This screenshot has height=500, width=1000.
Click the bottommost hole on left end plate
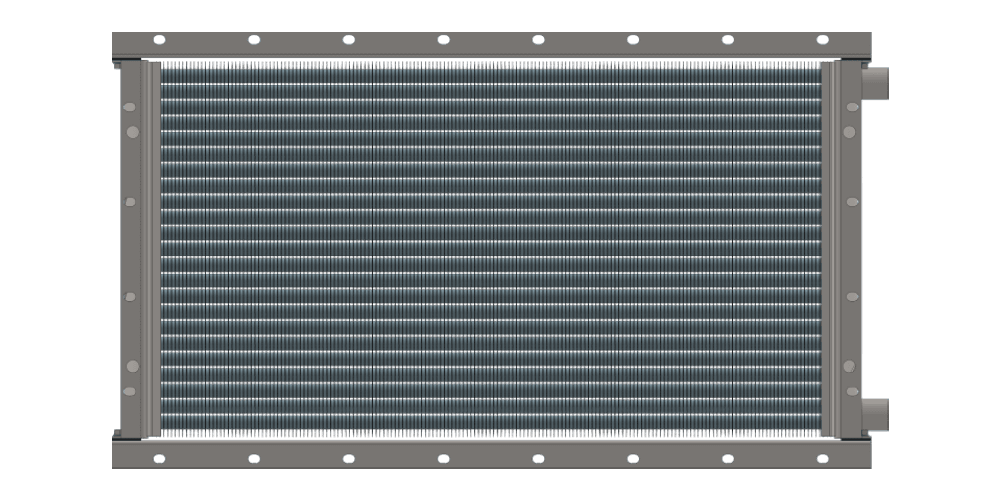[130, 391]
